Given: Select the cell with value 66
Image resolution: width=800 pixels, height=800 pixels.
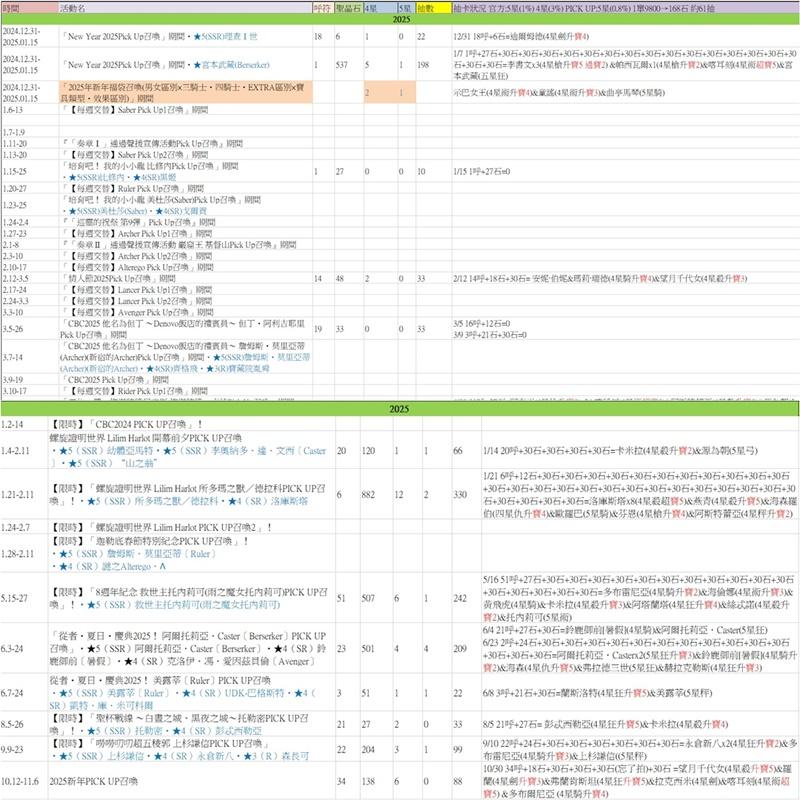Looking at the screenshot, I should tap(466, 451).
